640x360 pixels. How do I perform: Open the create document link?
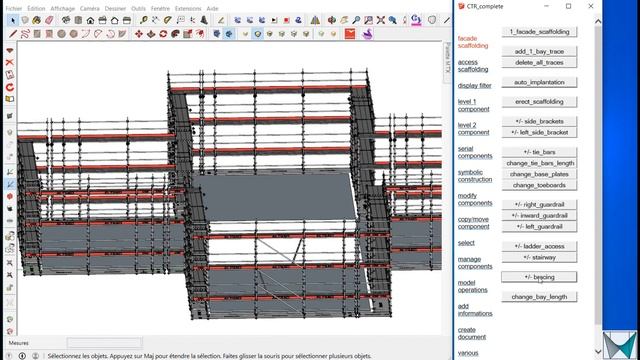[471, 333]
